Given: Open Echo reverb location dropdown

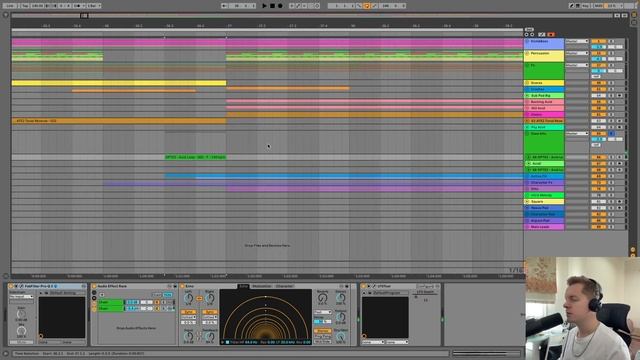Looking at the screenshot, I should (x=322, y=312).
